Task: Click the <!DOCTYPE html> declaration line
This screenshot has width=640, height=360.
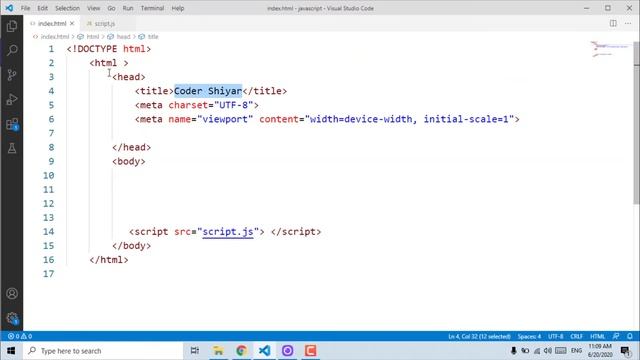Action: 109,49
